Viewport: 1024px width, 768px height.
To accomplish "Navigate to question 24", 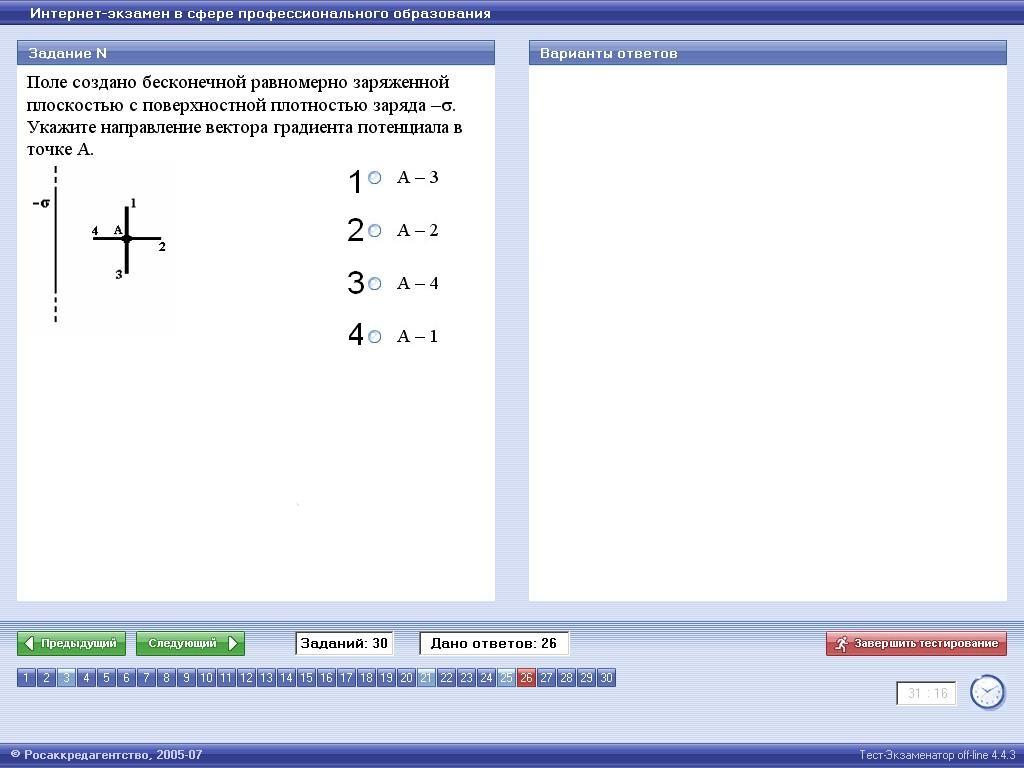I will 486,678.
